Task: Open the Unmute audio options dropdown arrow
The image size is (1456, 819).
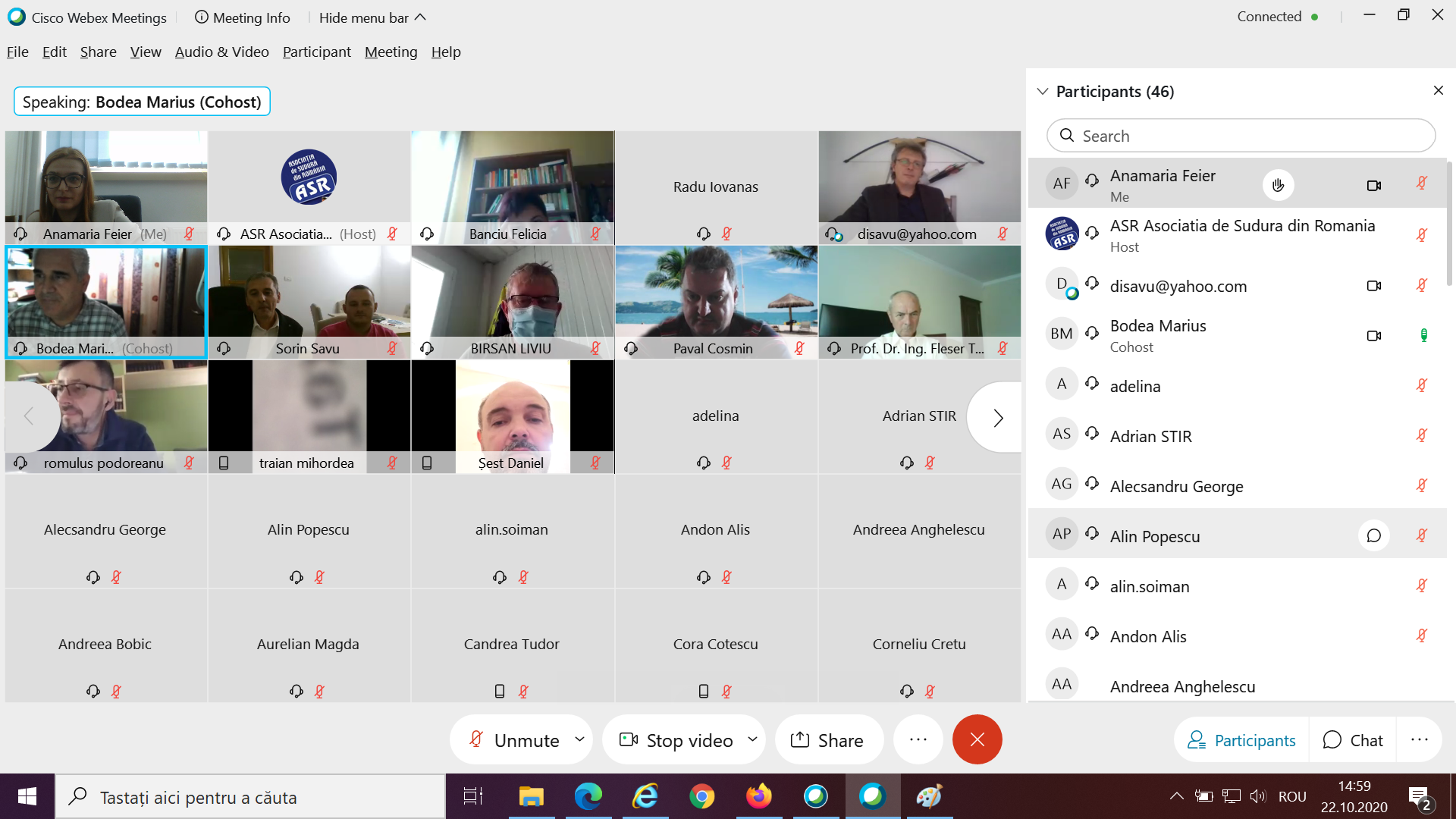Action: (579, 739)
